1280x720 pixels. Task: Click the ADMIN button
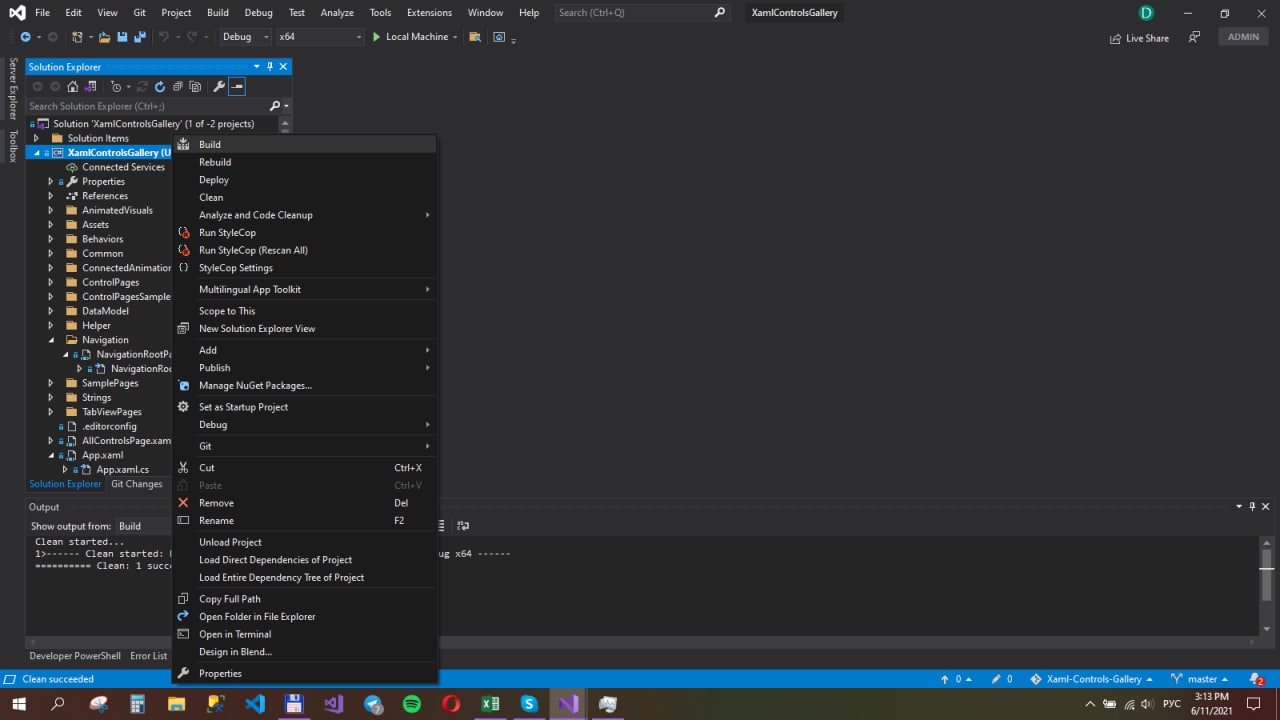tap(1243, 37)
